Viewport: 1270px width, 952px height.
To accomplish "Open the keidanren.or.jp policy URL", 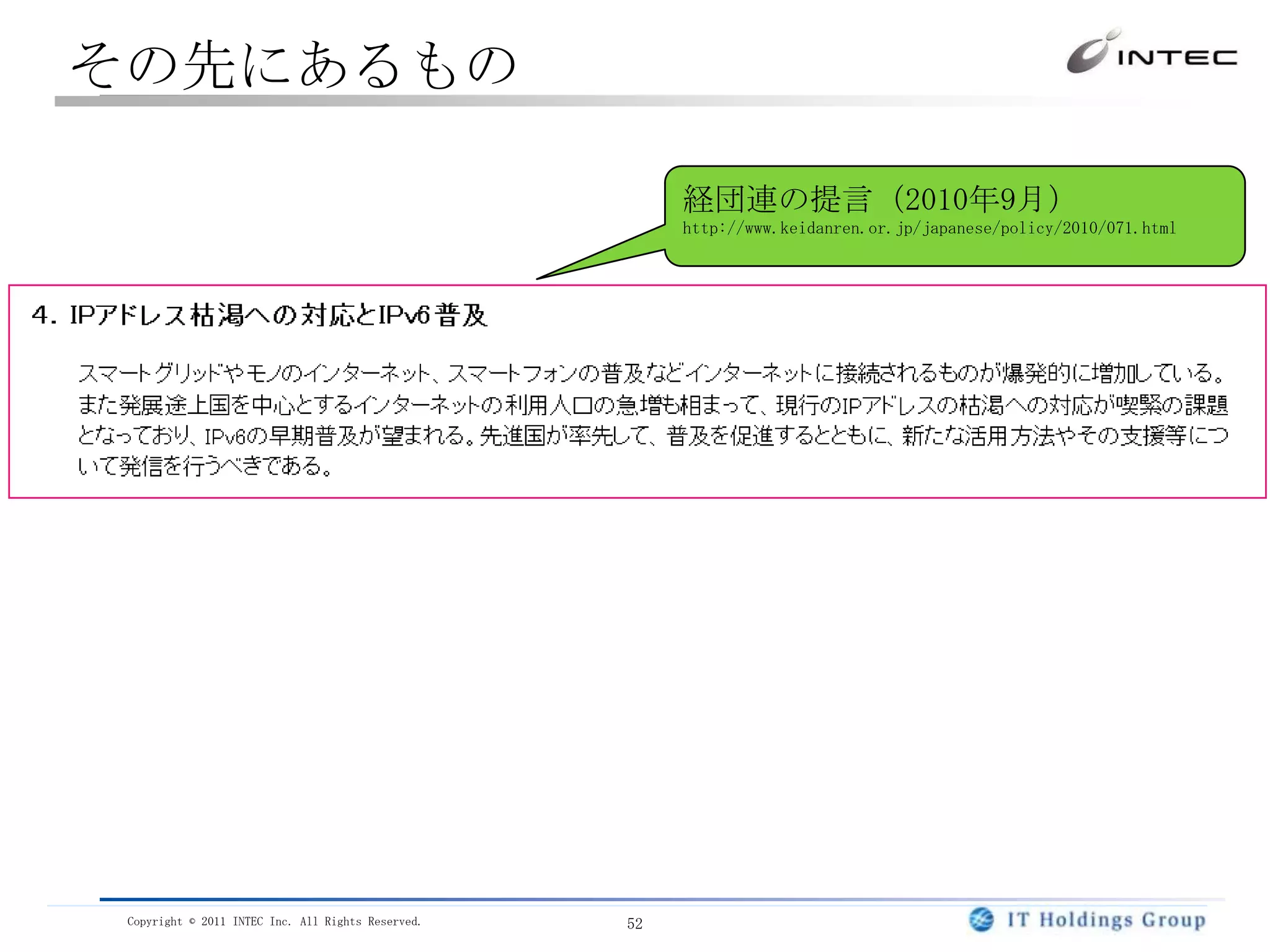I will pyautogui.click(x=929, y=229).
